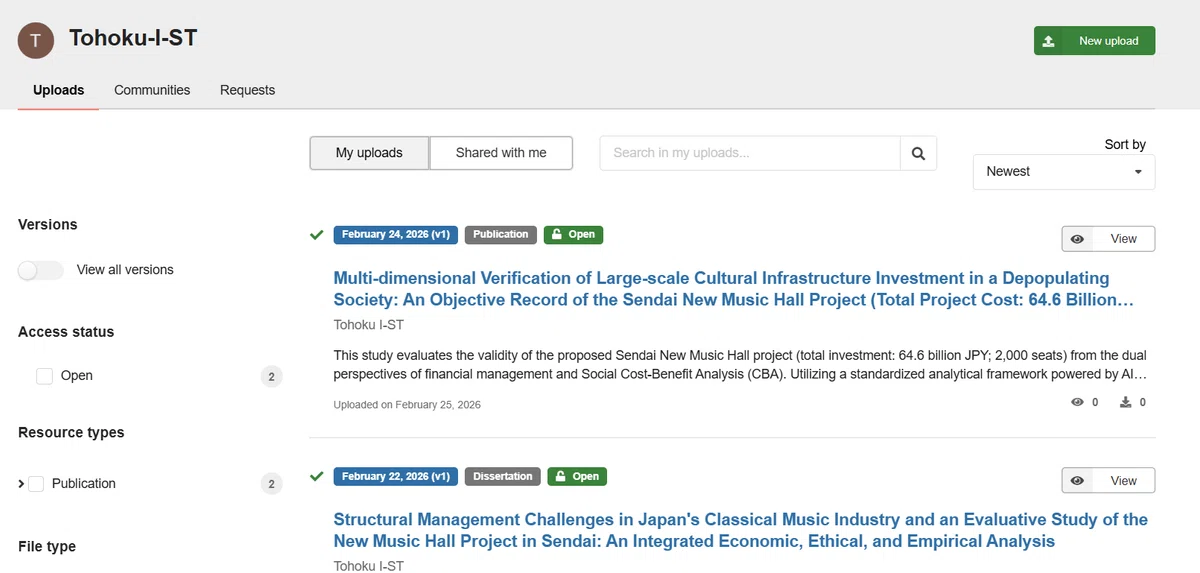Click View button for the Dissertation record
Viewport: 1200px width, 573px height.
point(1108,481)
